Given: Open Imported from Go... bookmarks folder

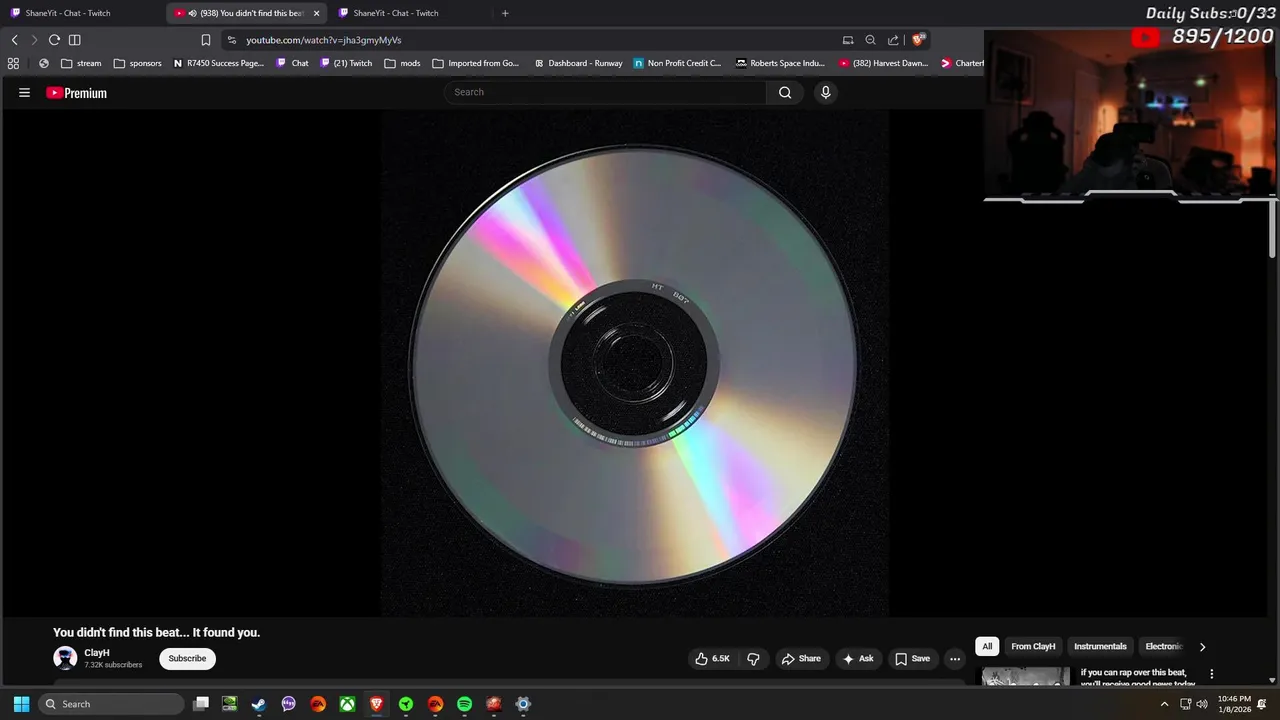Looking at the screenshot, I should pyautogui.click(x=476, y=63).
